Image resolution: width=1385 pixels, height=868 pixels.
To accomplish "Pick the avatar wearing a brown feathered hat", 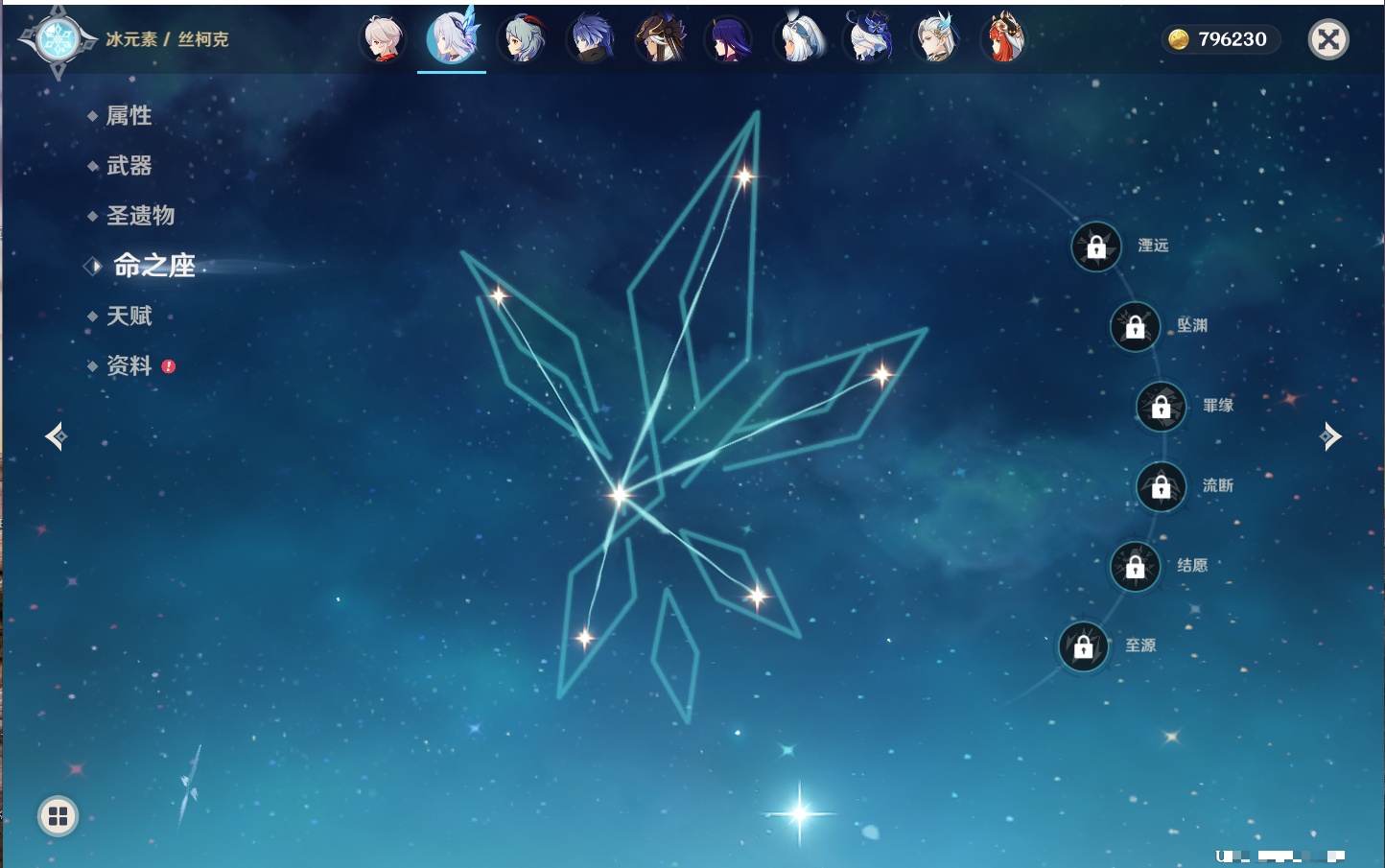I will (660, 39).
